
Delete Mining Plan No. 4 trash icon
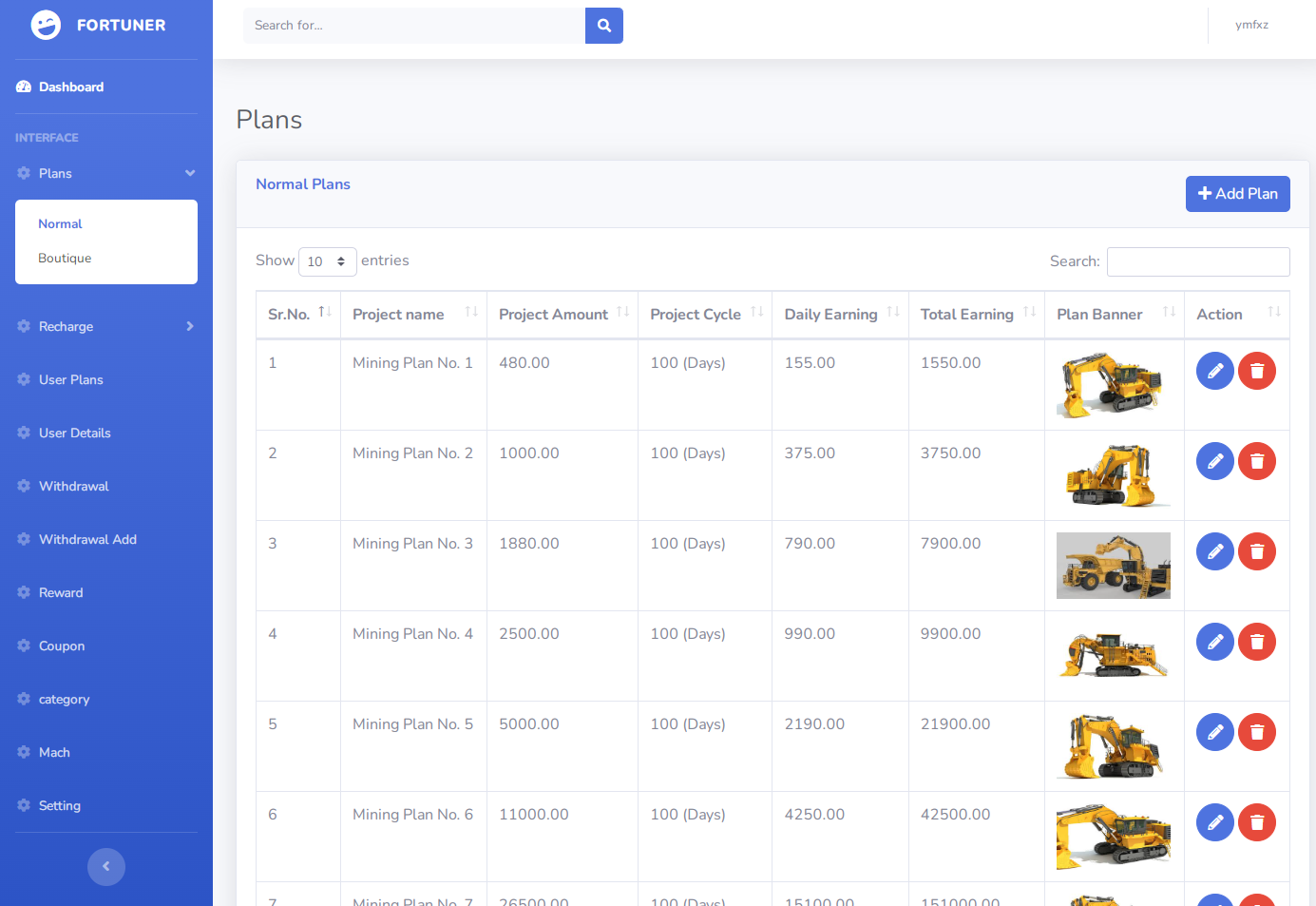click(x=1256, y=642)
